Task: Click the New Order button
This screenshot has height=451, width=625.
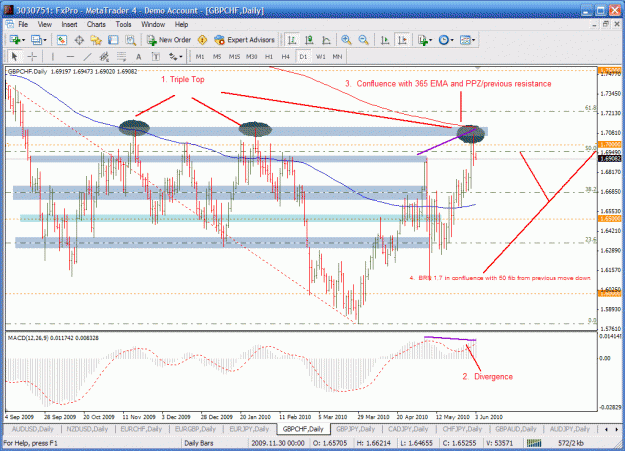Action: coord(169,40)
